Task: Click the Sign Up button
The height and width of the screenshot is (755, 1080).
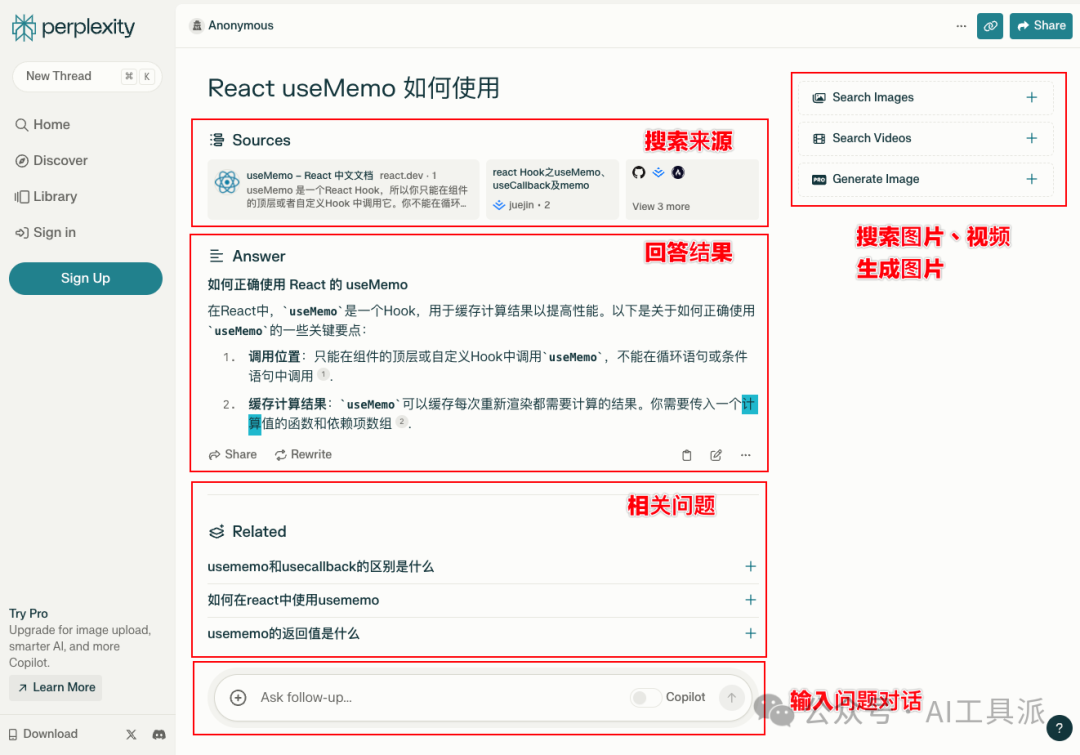Action: point(85,278)
